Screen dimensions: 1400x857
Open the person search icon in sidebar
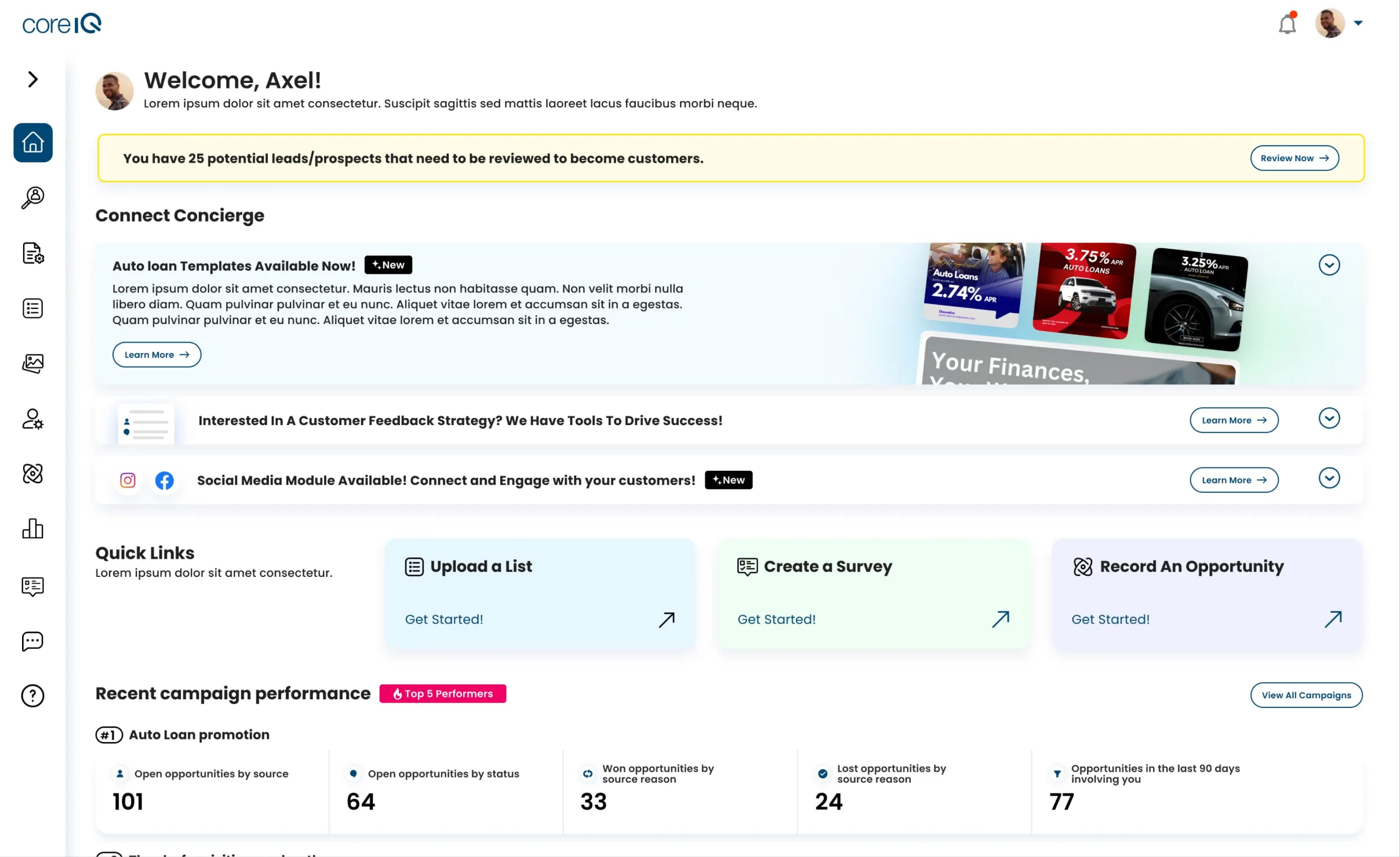(x=33, y=198)
